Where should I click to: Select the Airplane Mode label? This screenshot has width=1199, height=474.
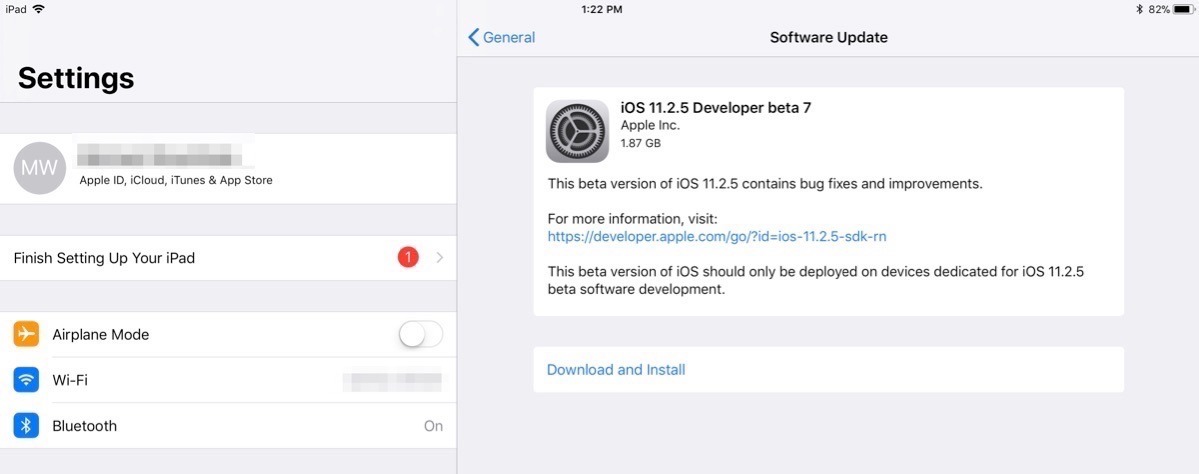(101, 334)
